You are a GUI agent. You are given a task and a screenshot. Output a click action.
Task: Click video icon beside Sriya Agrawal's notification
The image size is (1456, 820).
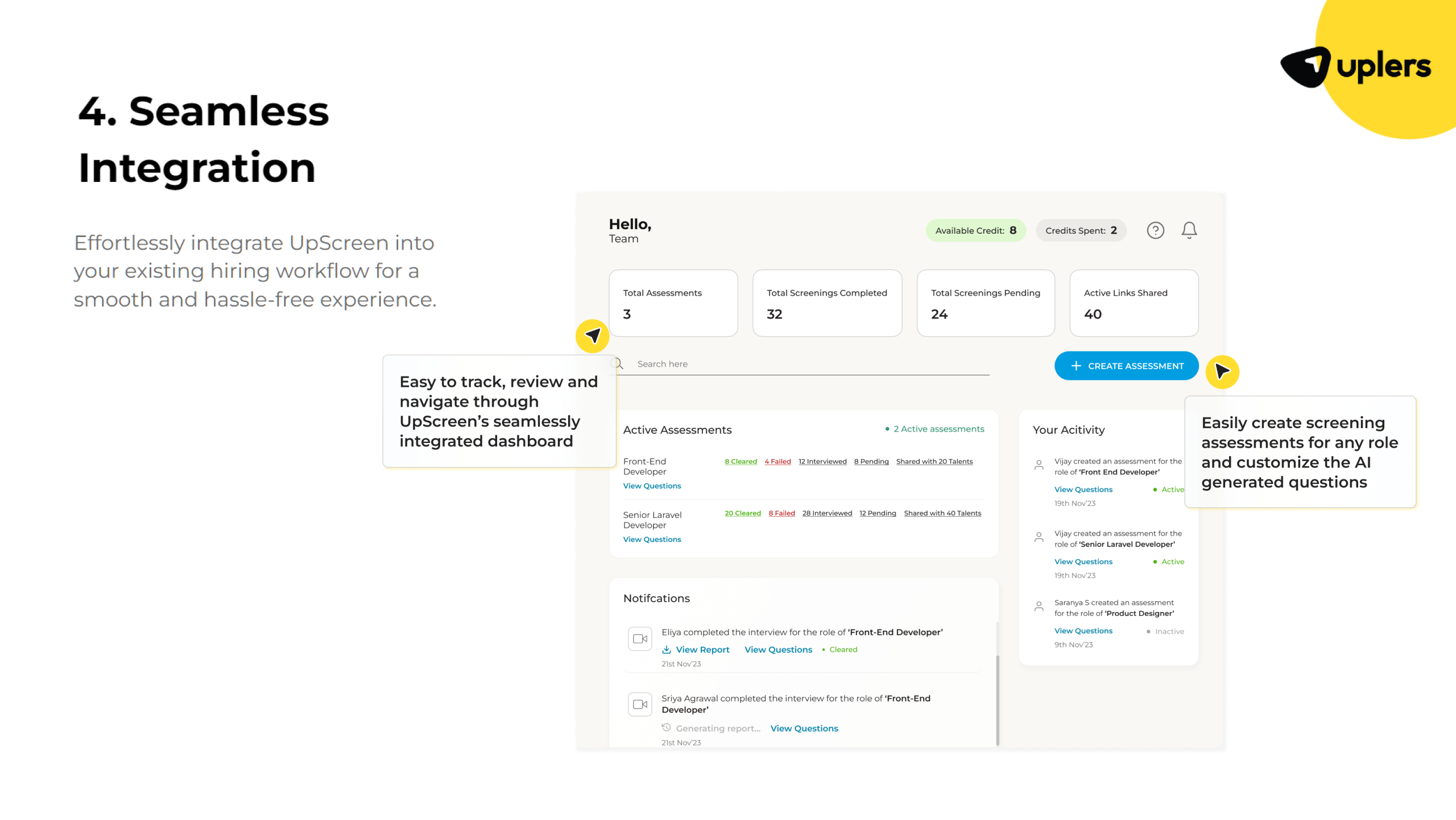tap(640, 704)
